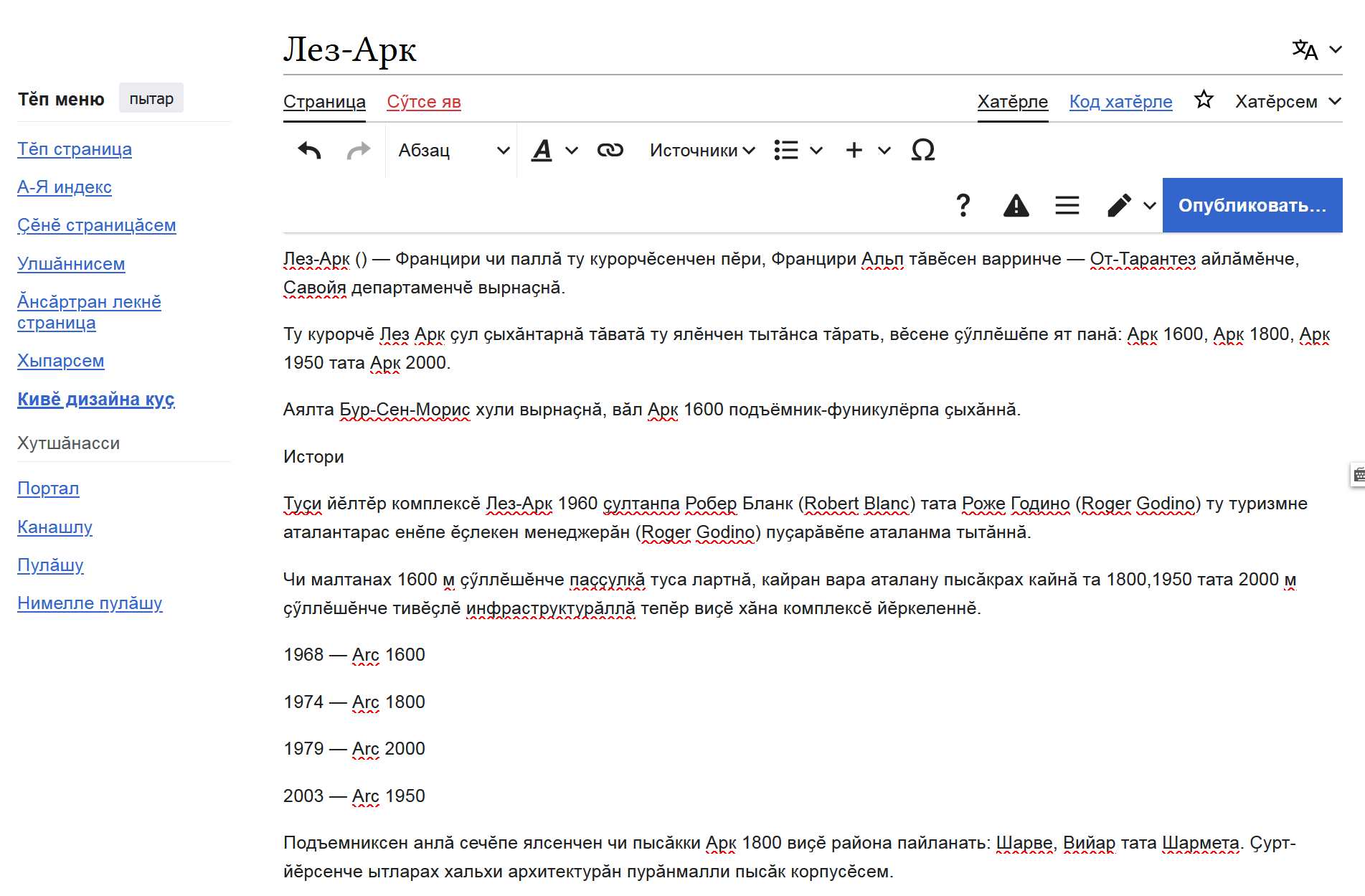The height and width of the screenshot is (896, 1365).
Task: Open the Хатӗрсем tools dropdown
Action: point(1288,102)
